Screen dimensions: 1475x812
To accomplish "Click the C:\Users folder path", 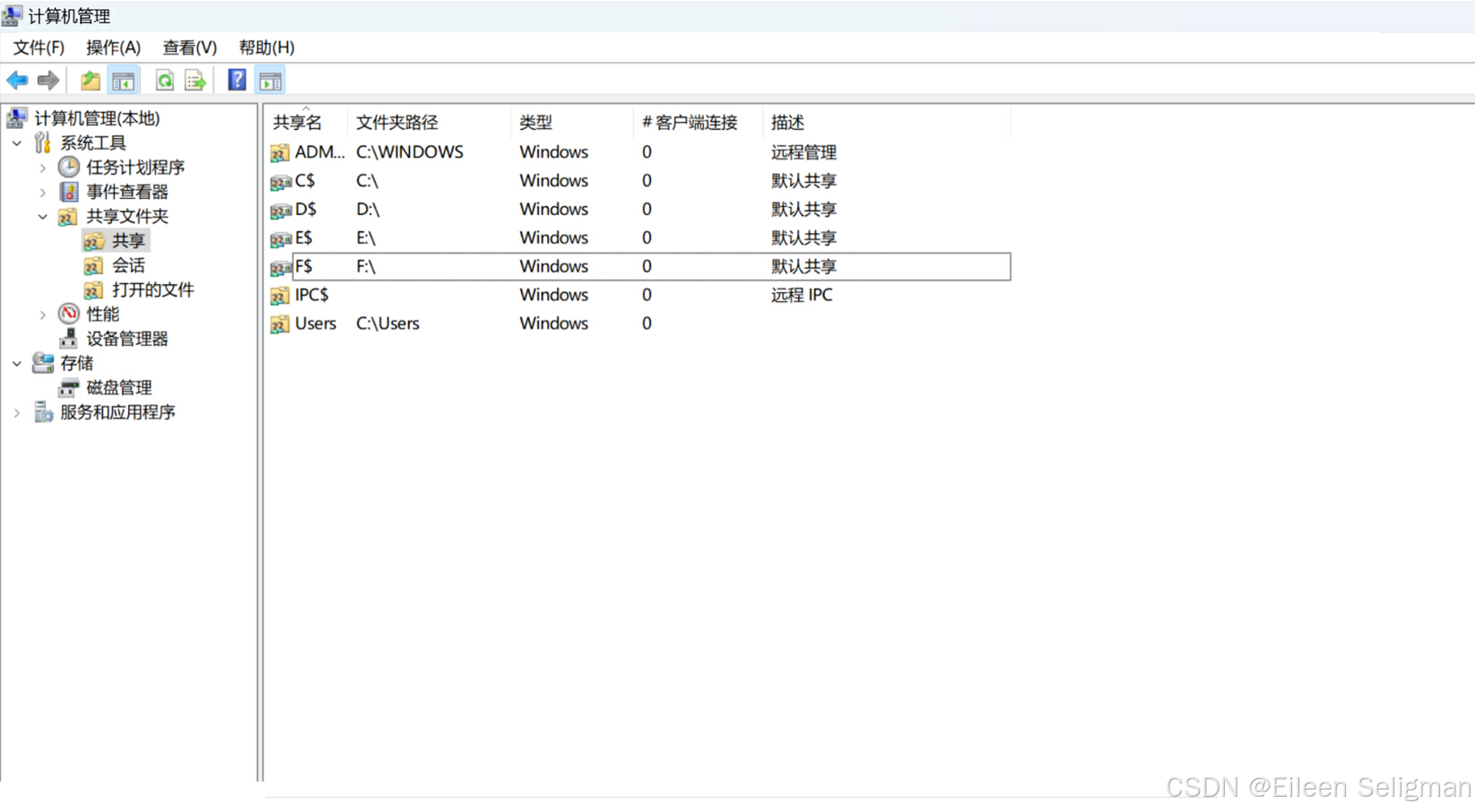I will tap(387, 324).
